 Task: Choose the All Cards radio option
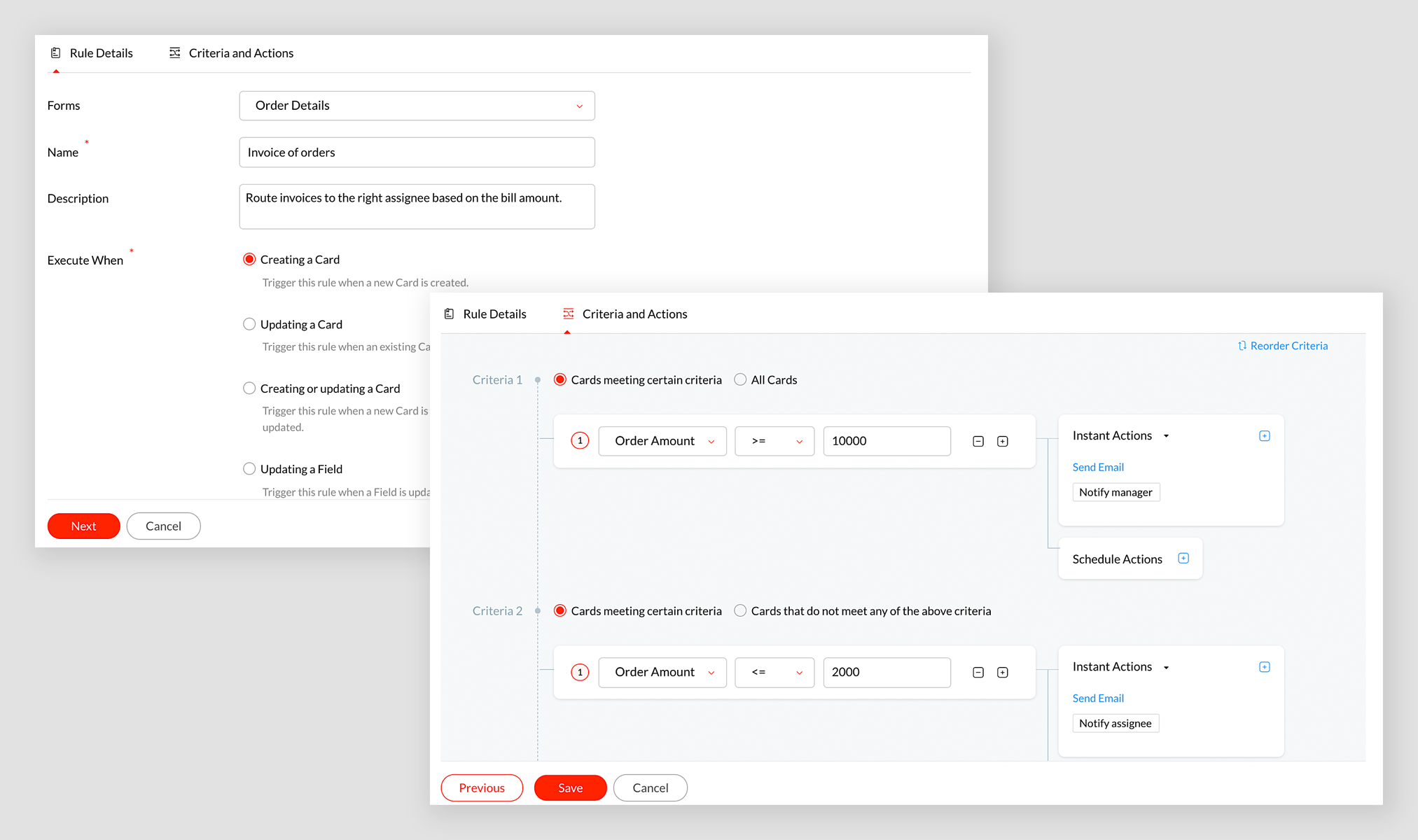click(740, 379)
